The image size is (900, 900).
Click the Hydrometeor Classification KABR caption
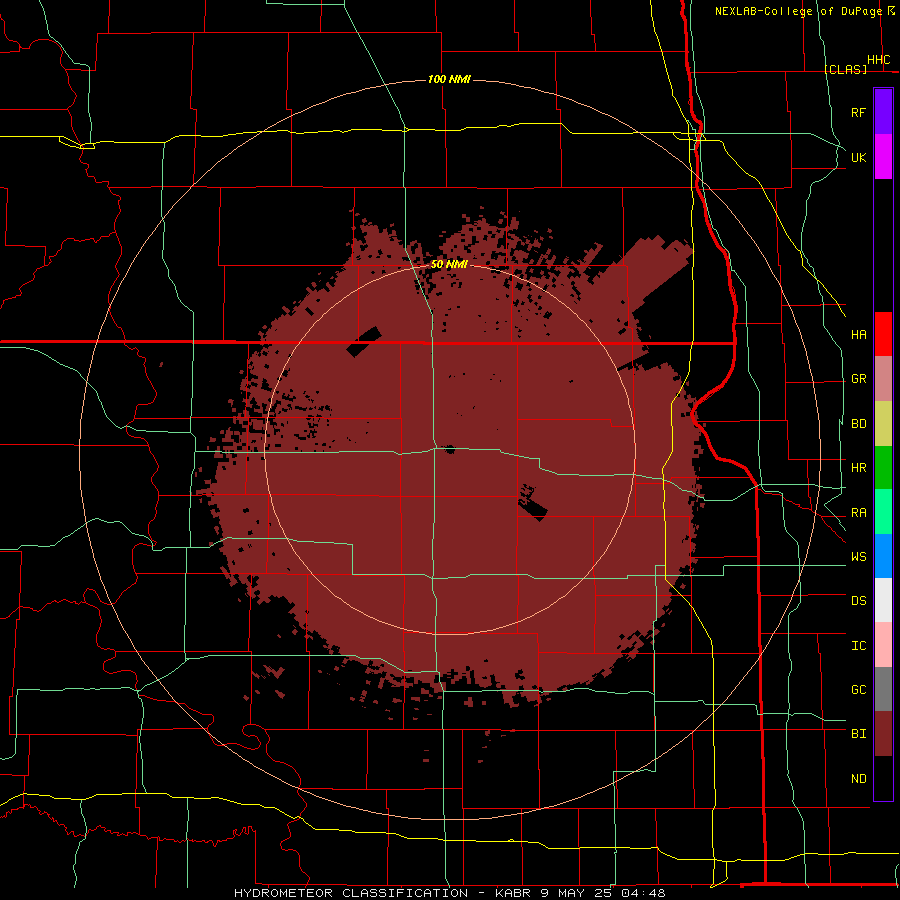pos(449,893)
